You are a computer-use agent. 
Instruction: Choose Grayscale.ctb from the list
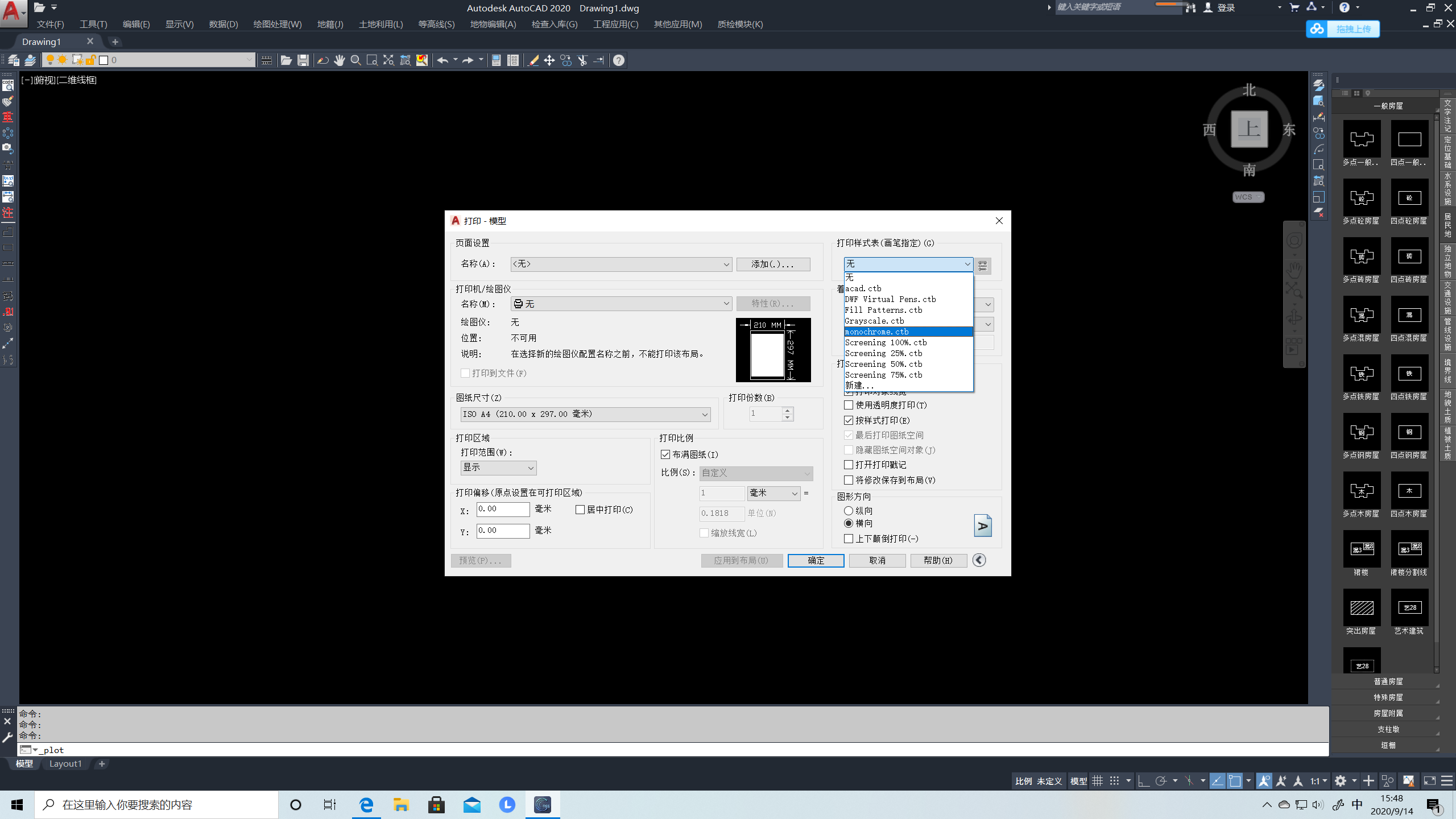[908, 321]
